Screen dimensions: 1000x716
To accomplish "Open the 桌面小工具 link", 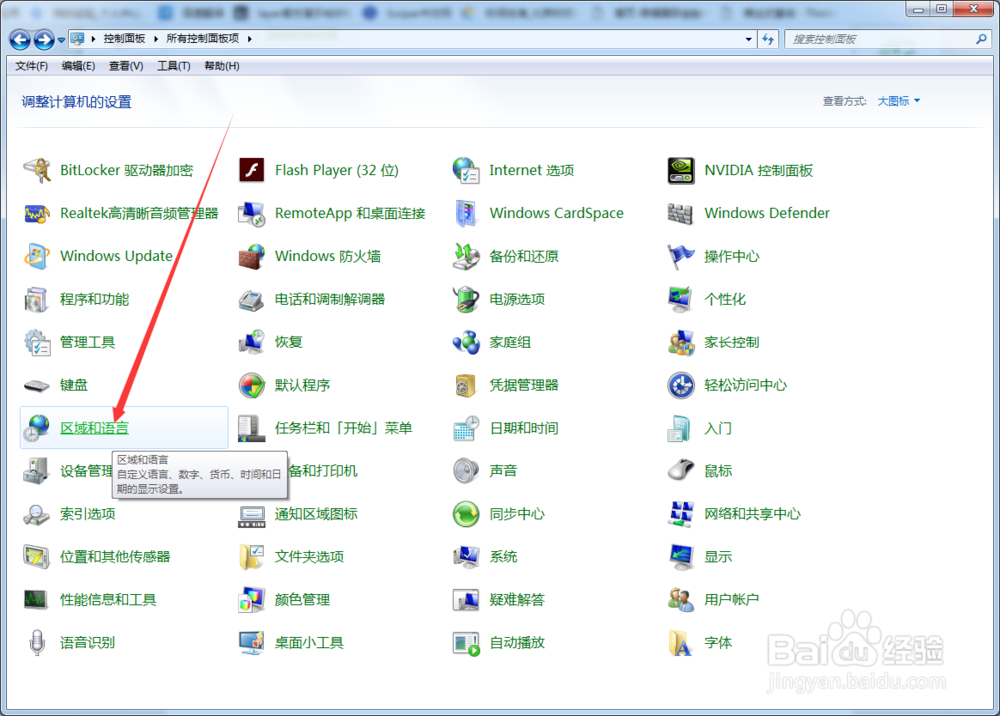I will [309, 643].
